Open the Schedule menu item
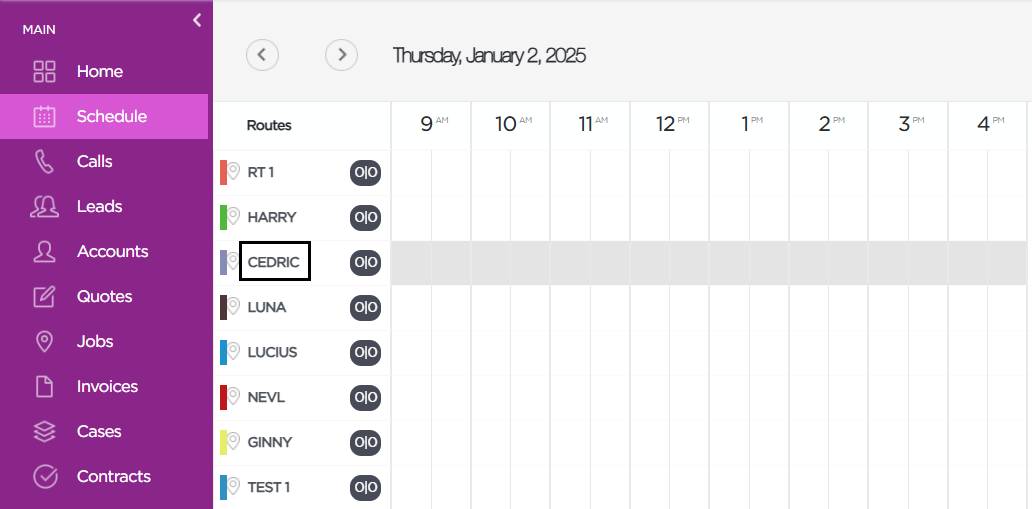Screen dimensions: 1032x509 coord(111,116)
